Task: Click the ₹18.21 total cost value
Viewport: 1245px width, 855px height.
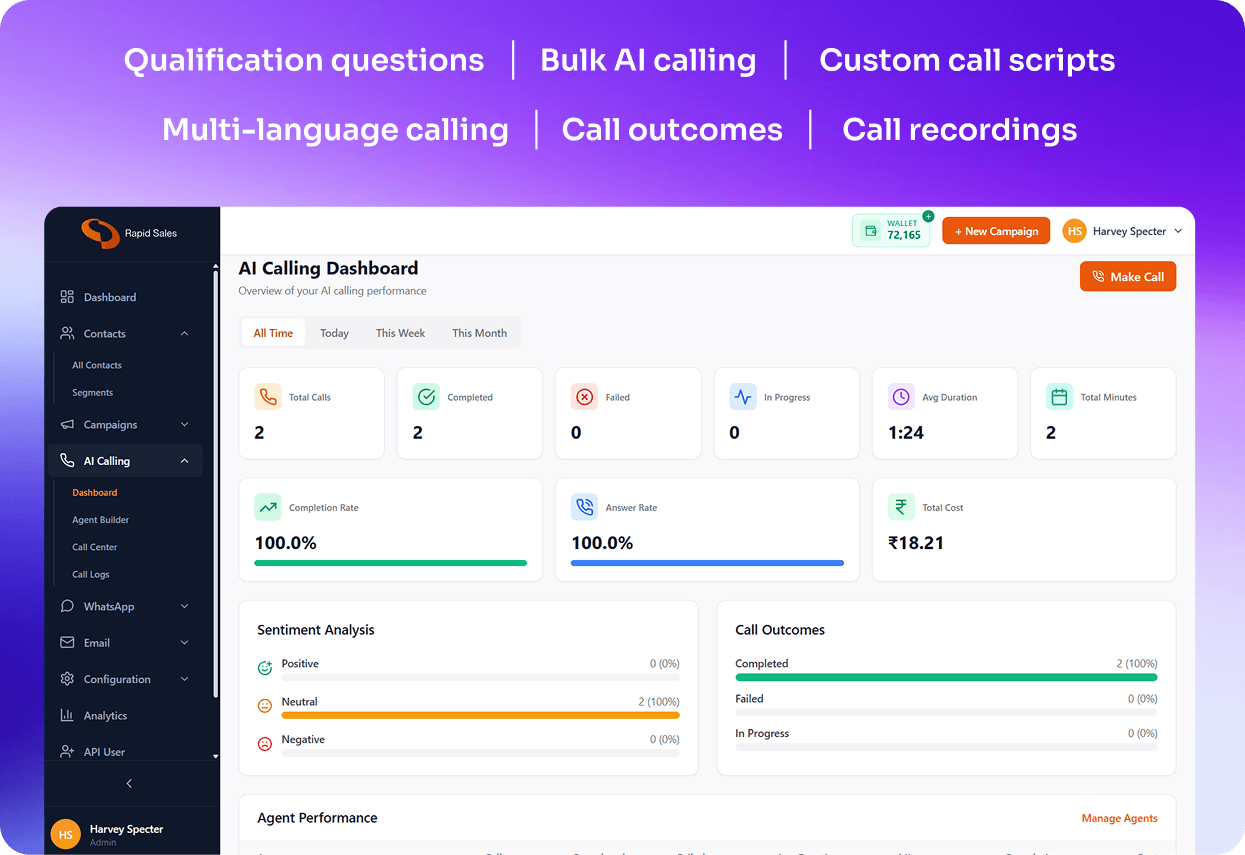Action: [x=916, y=543]
